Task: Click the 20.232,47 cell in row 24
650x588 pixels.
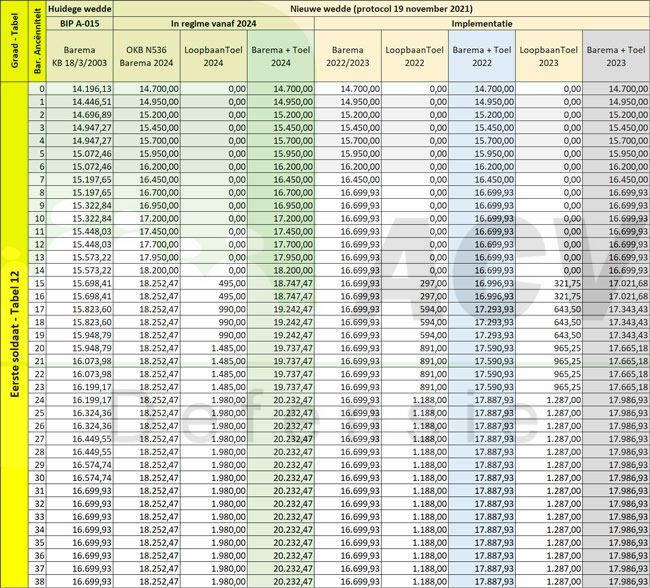Action: (x=281, y=400)
